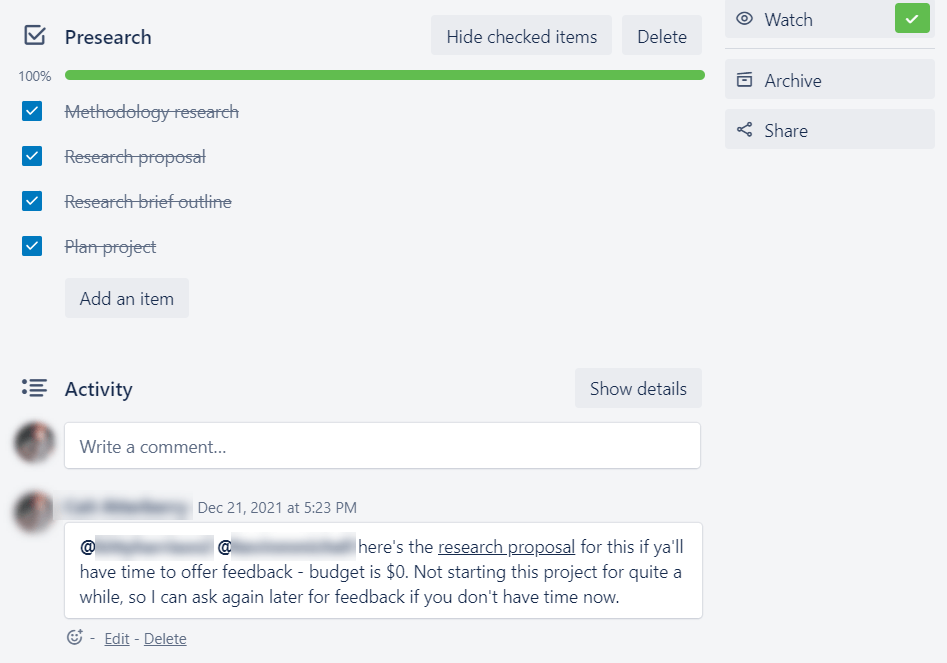
Task: Uncheck the Methodology research item
Action: click(32, 111)
